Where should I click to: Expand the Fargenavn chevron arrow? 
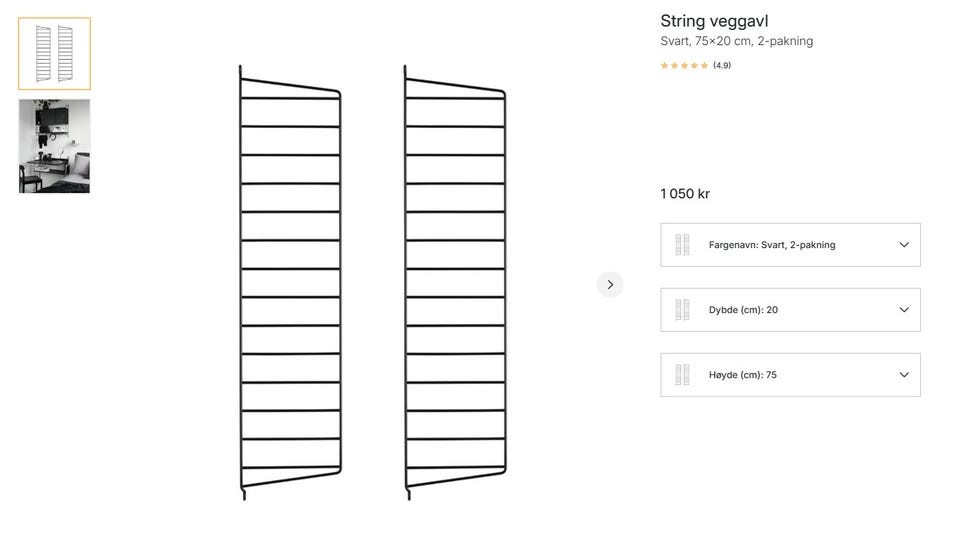coord(904,245)
